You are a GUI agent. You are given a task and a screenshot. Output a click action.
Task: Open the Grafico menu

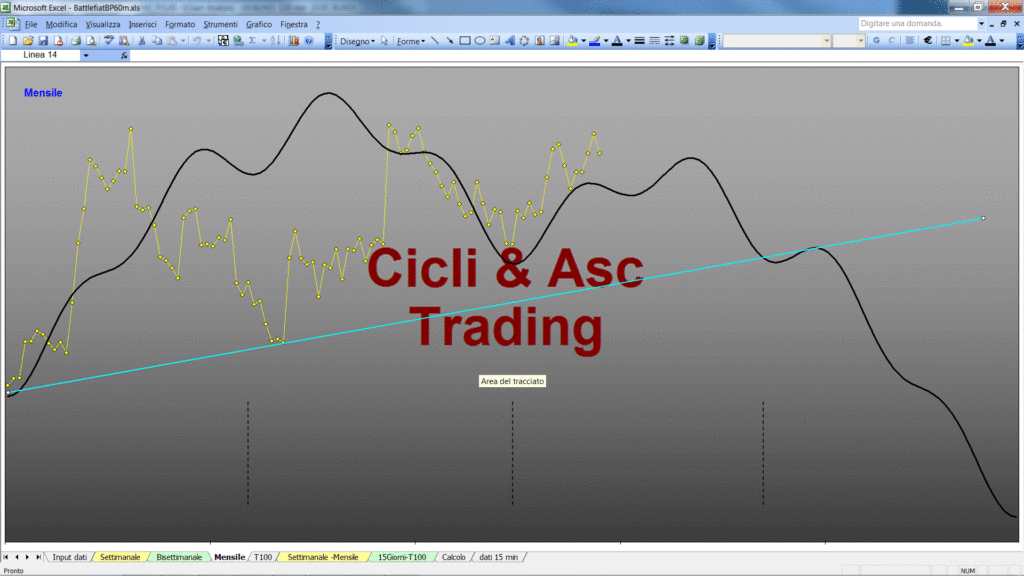coord(259,24)
